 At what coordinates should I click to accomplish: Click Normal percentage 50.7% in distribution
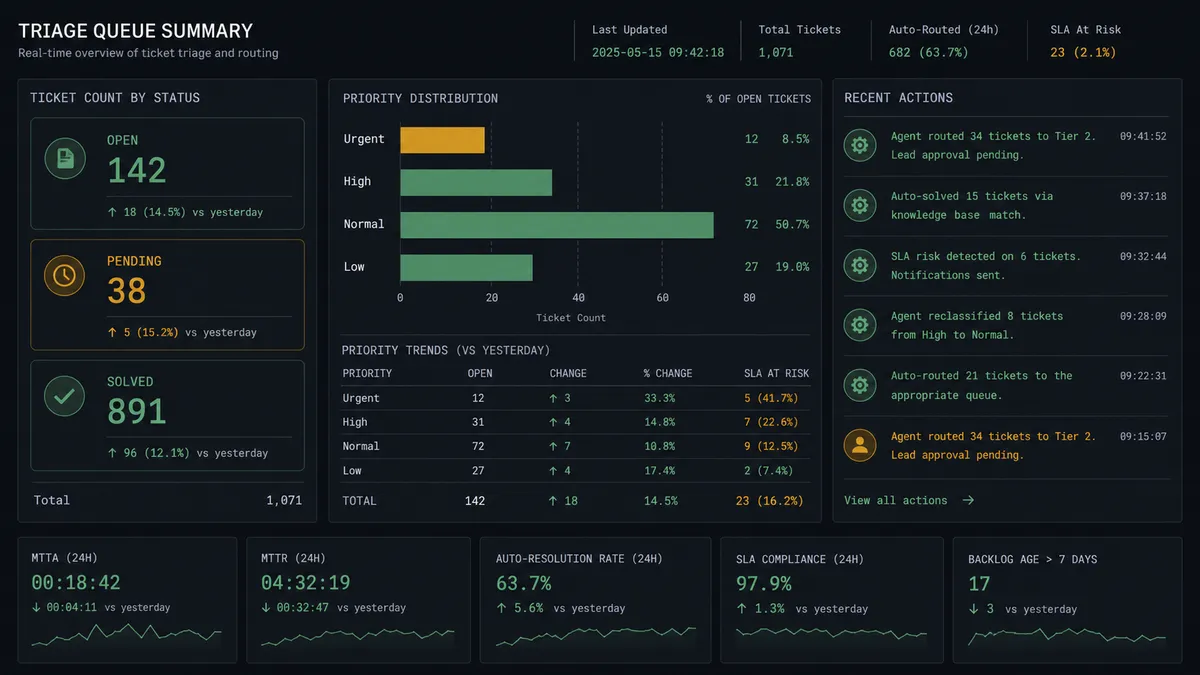point(793,225)
